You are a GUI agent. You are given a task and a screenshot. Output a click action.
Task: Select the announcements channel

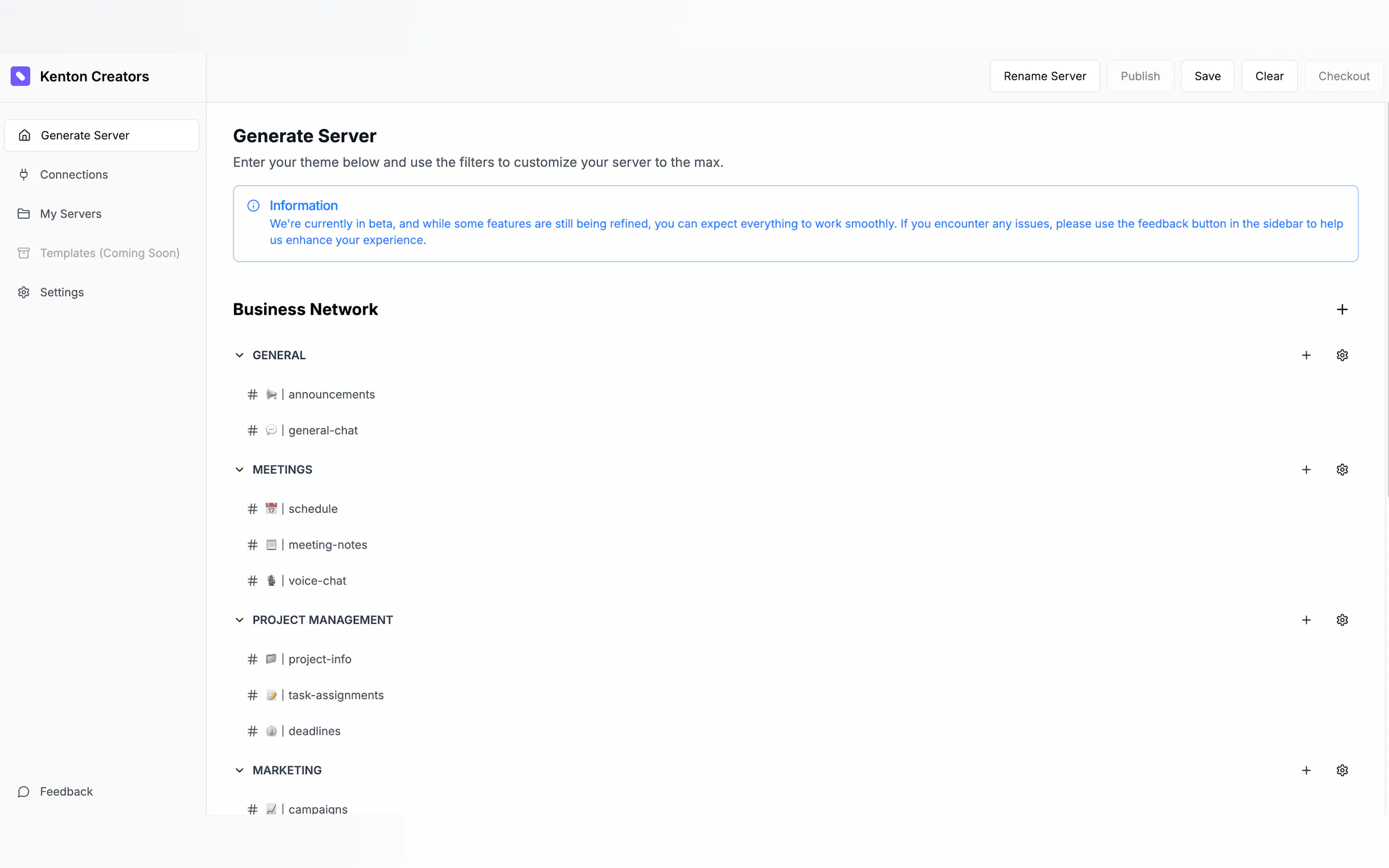coord(331,395)
